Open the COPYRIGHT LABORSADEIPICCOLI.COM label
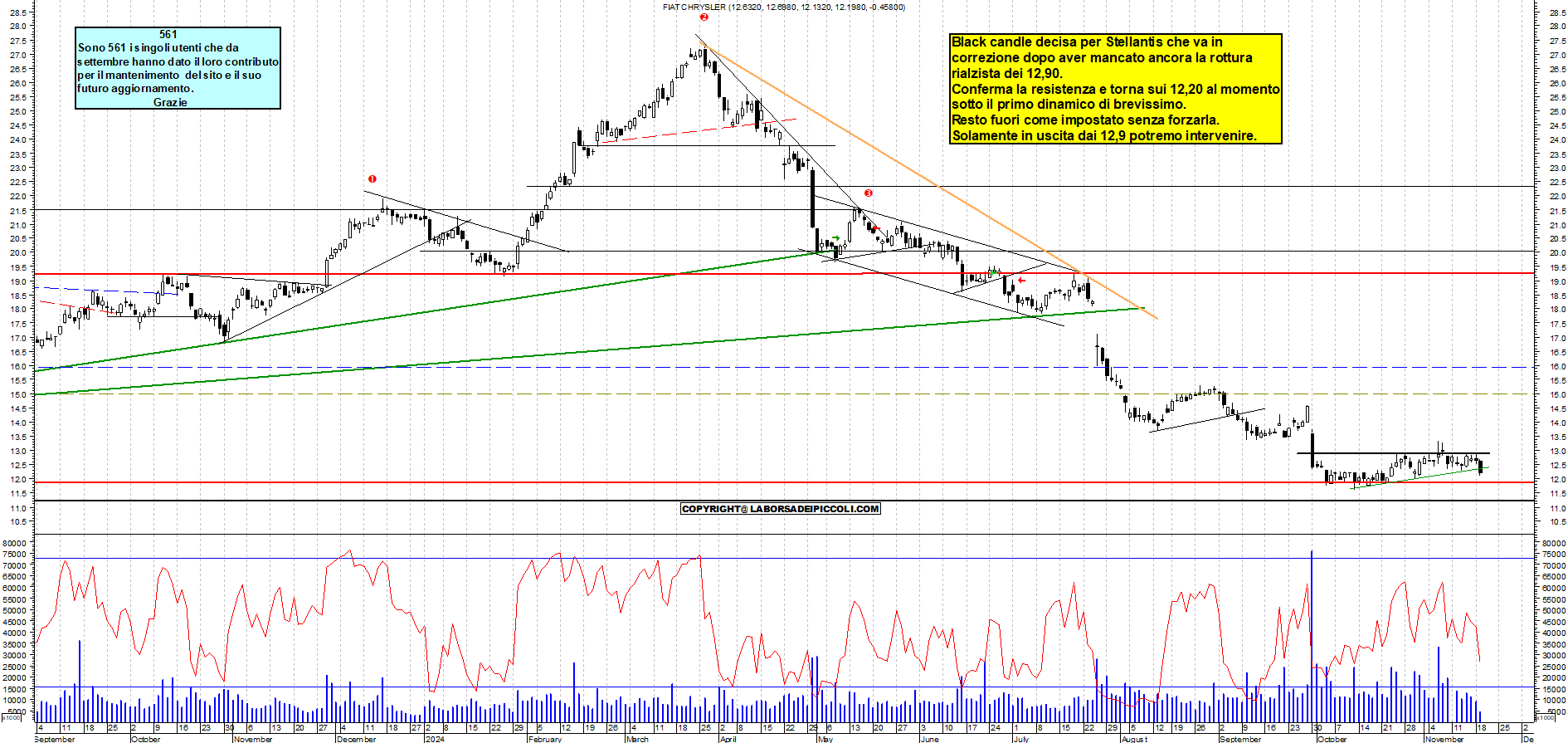This screenshot has width=1568, height=743. coord(780,509)
